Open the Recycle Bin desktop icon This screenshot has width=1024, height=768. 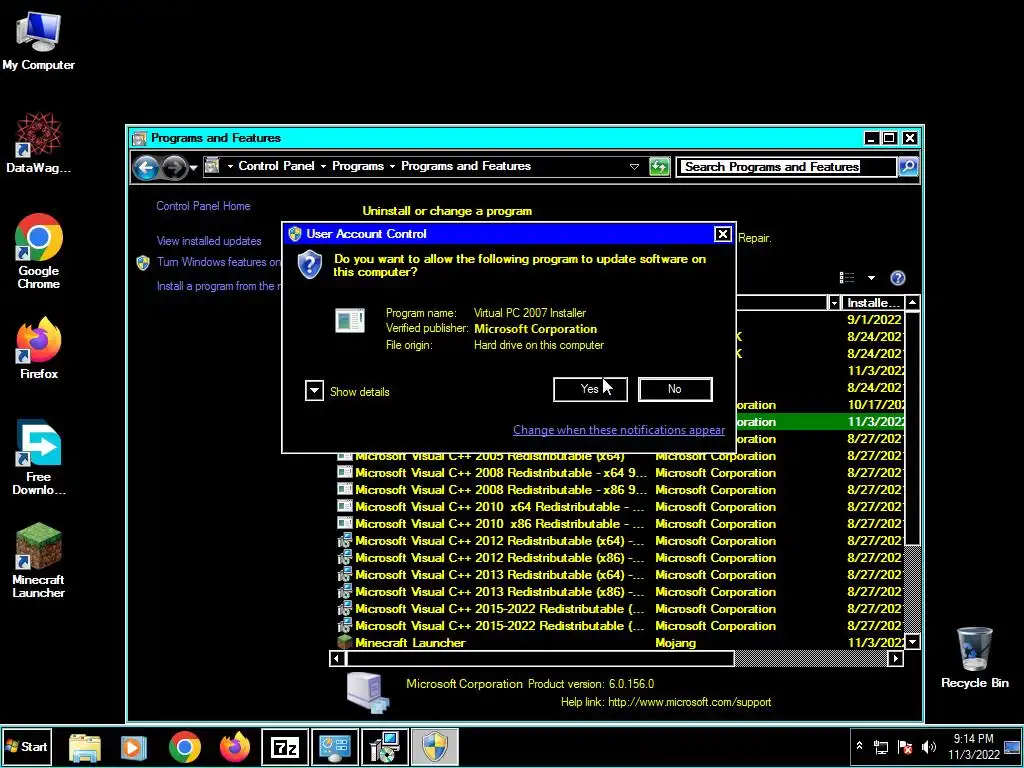(x=975, y=658)
